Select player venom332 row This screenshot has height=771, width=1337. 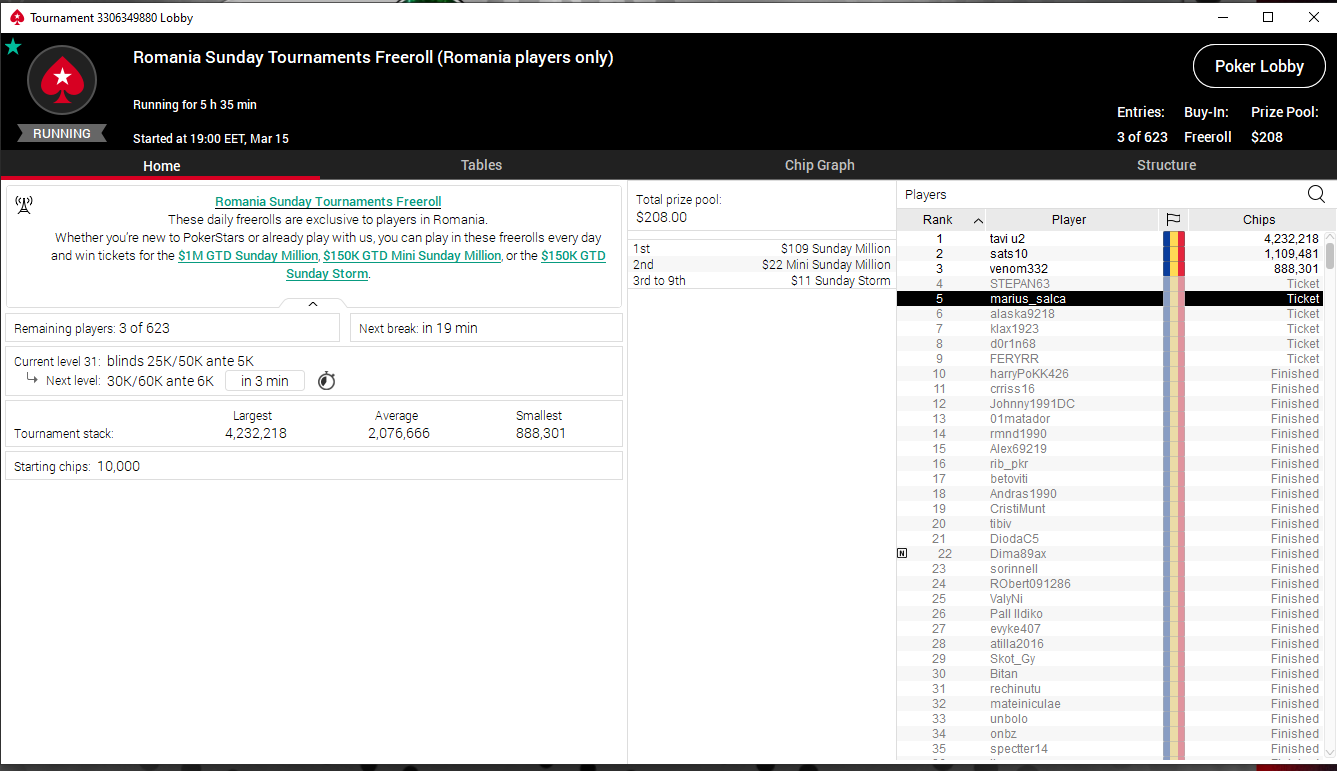coord(1110,269)
